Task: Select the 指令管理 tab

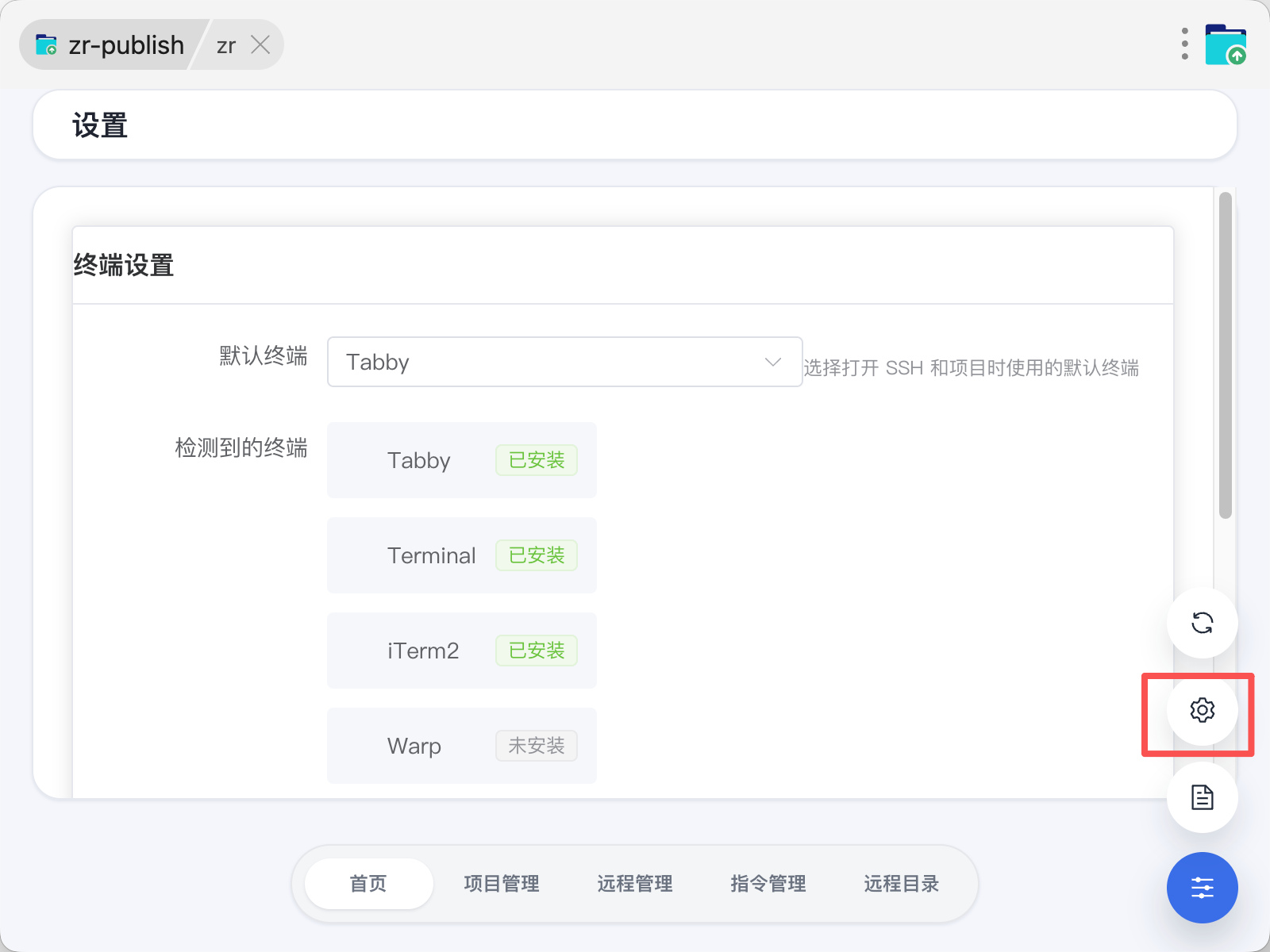Action: click(768, 884)
